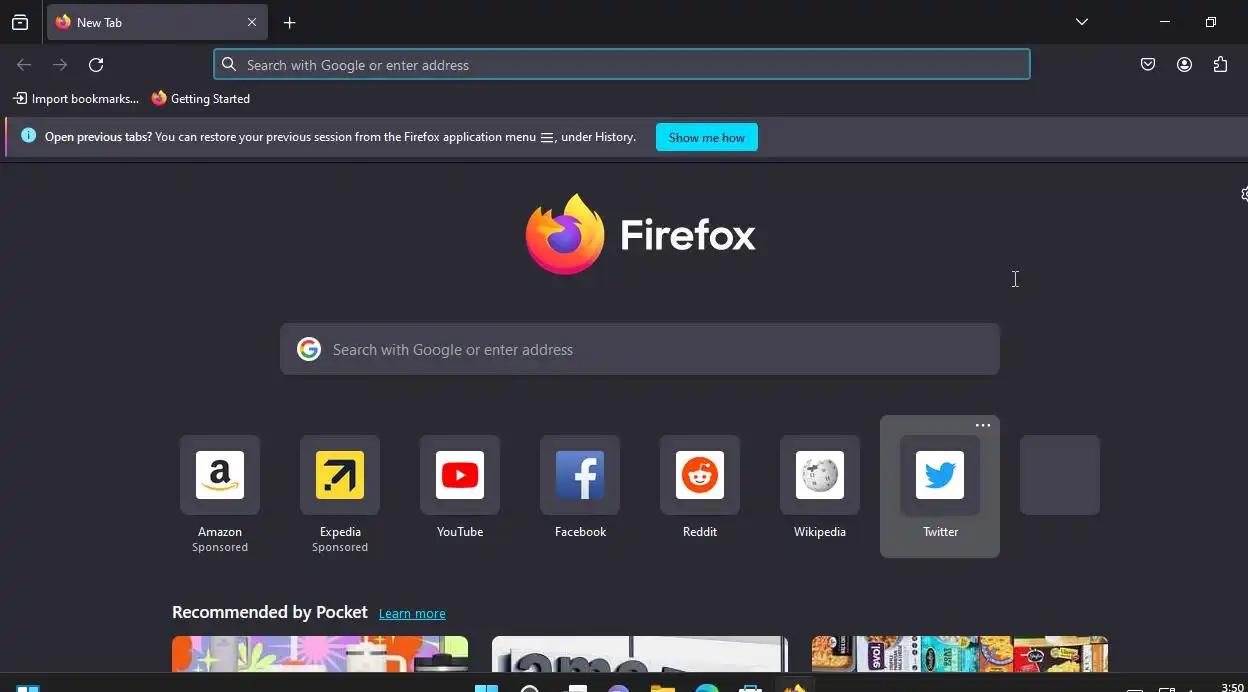Click the back navigation arrow

pos(24,65)
